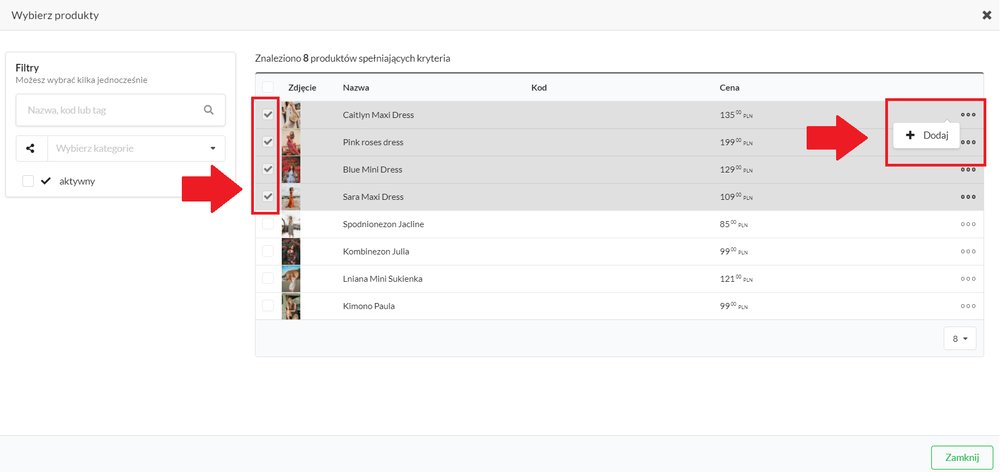This screenshot has height=472, width=1000.
Task: Uncheck the Pink roses dress checkbox
Action: [268, 142]
